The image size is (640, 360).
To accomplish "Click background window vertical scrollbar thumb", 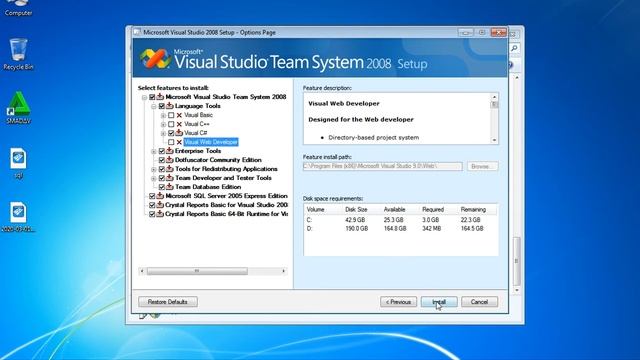I will coord(517,260).
